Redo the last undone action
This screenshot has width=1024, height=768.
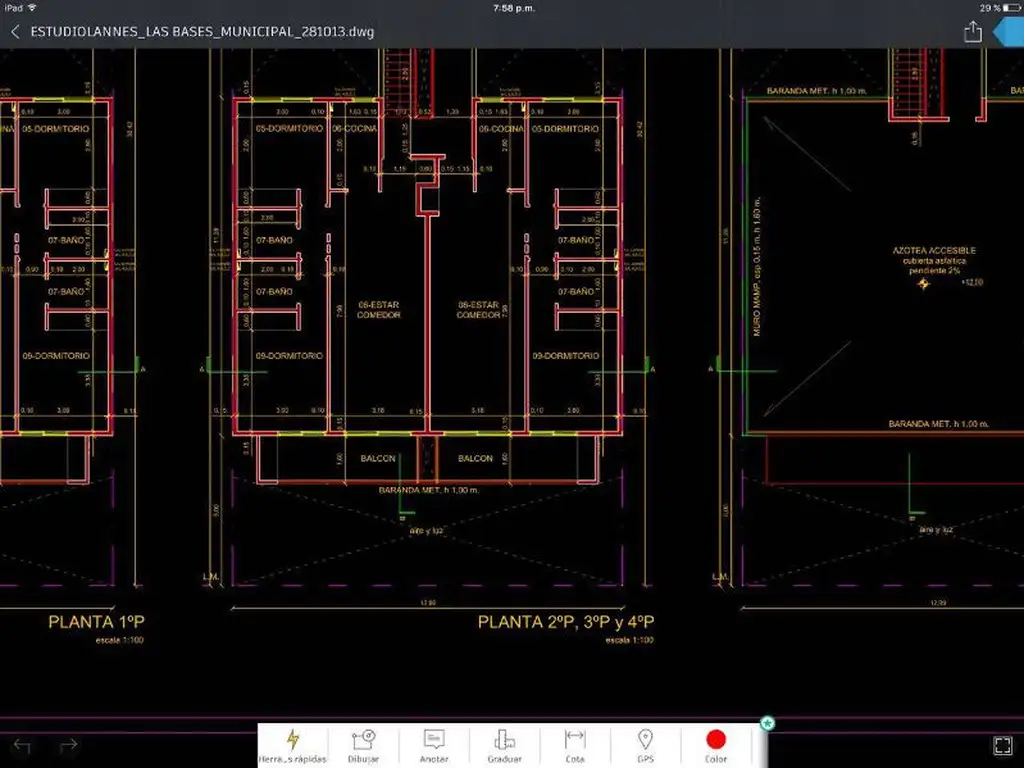[x=68, y=746]
